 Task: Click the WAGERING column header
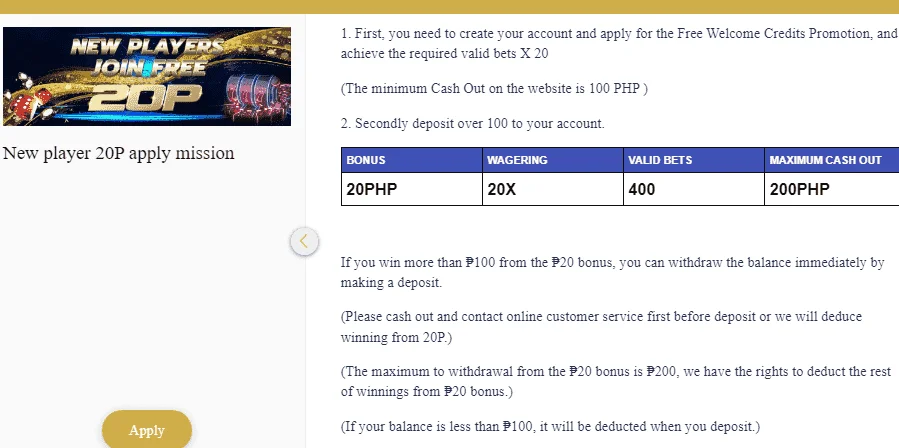point(553,160)
